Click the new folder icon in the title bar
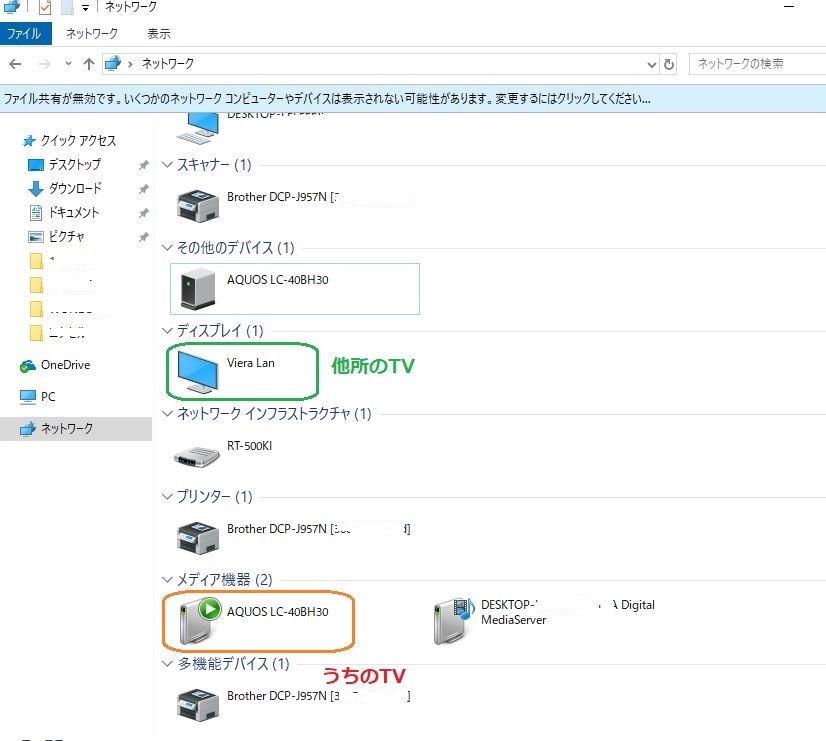Image resolution: width=826 pixels, height=741 pixels. tap(67, 7)
